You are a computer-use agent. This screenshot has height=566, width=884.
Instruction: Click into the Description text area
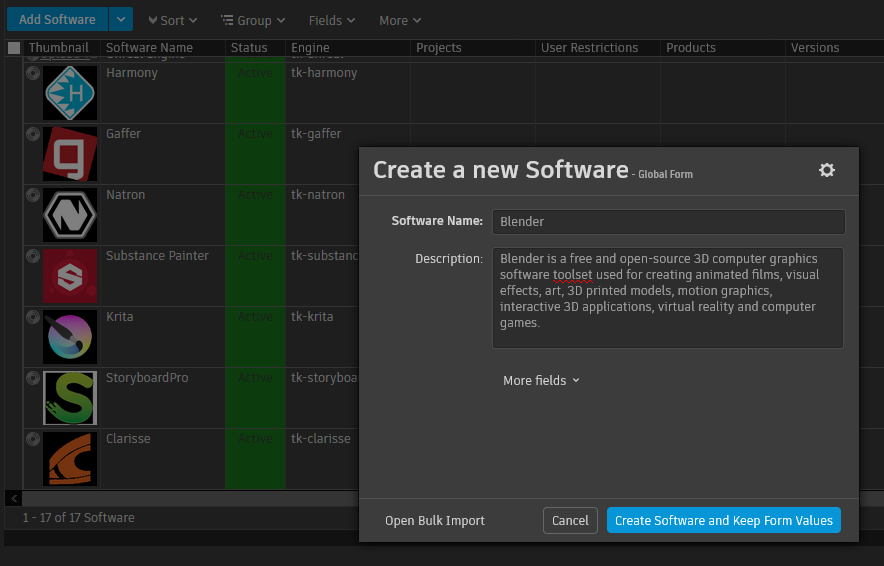click(668, 298)
